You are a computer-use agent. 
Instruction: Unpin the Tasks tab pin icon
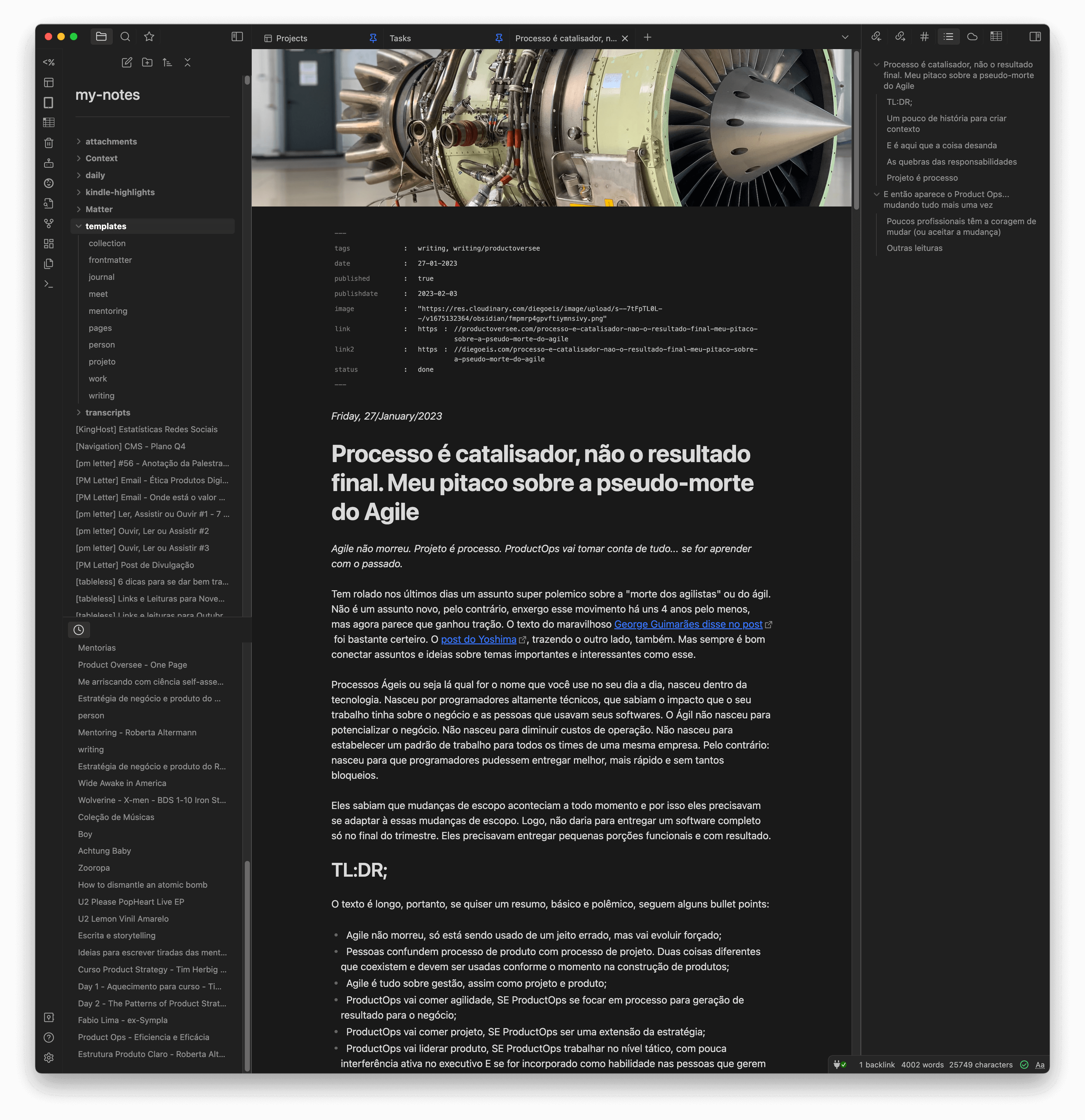[499, 38]
